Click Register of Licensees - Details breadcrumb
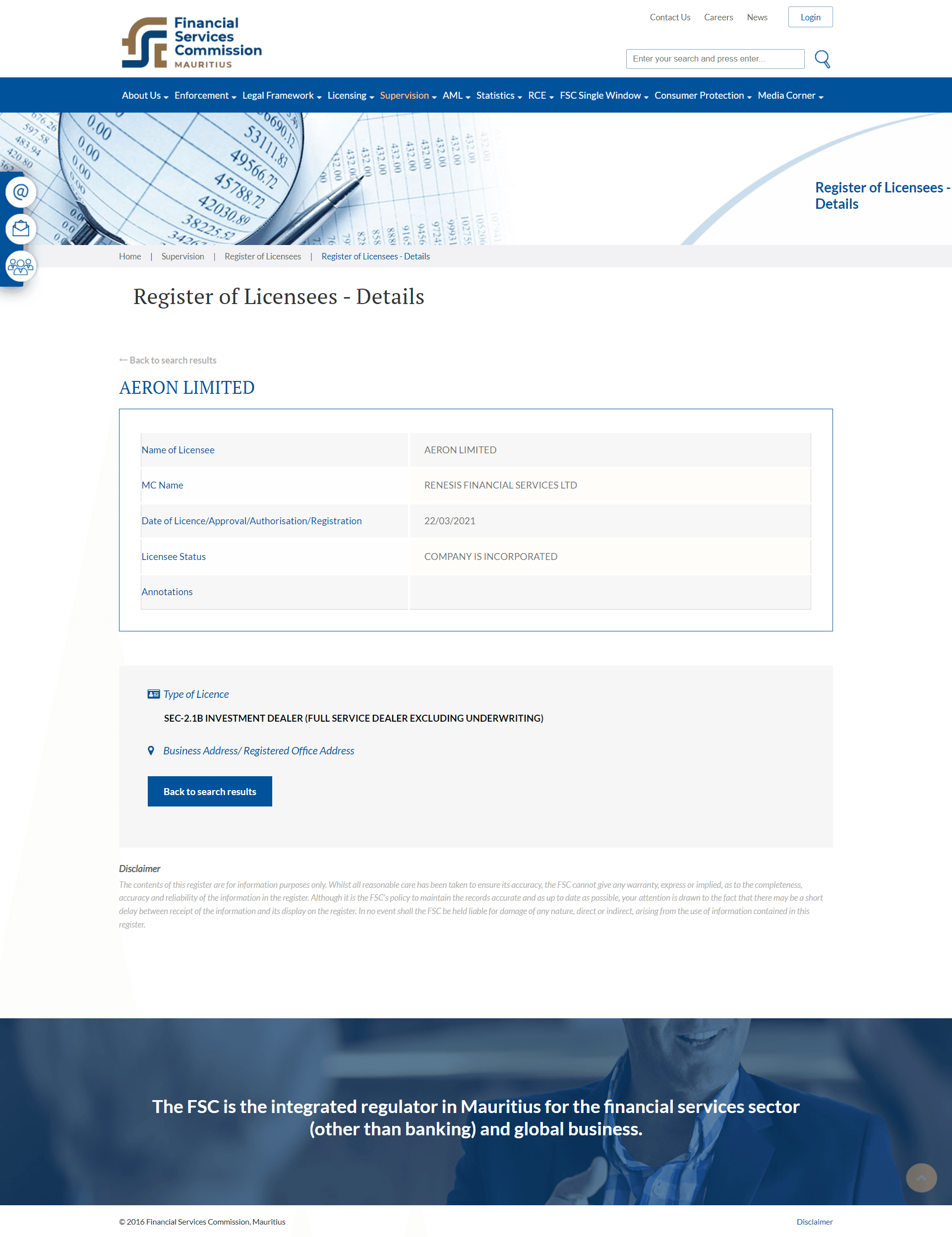 pos(375,256)
